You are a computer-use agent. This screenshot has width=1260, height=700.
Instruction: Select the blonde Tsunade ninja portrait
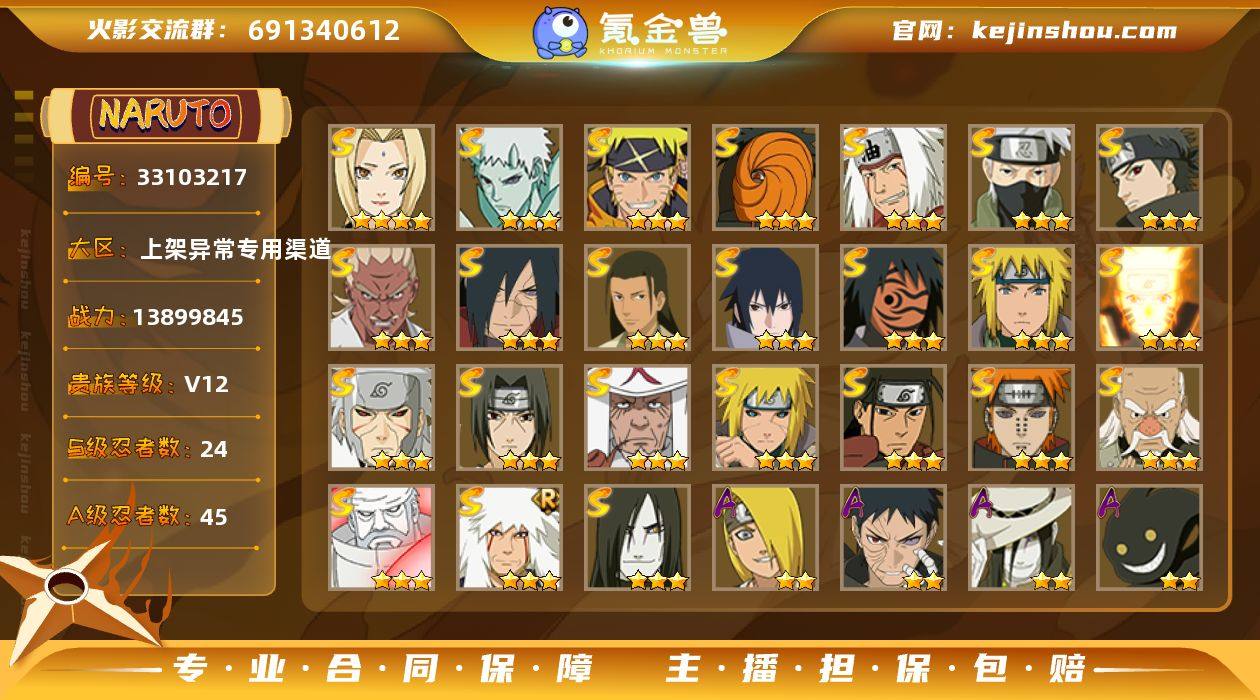(x=381, y=177)
